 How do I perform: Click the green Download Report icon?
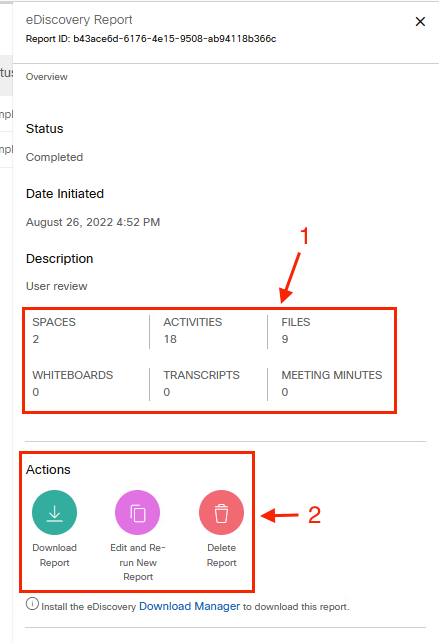[x=55, y=513]
